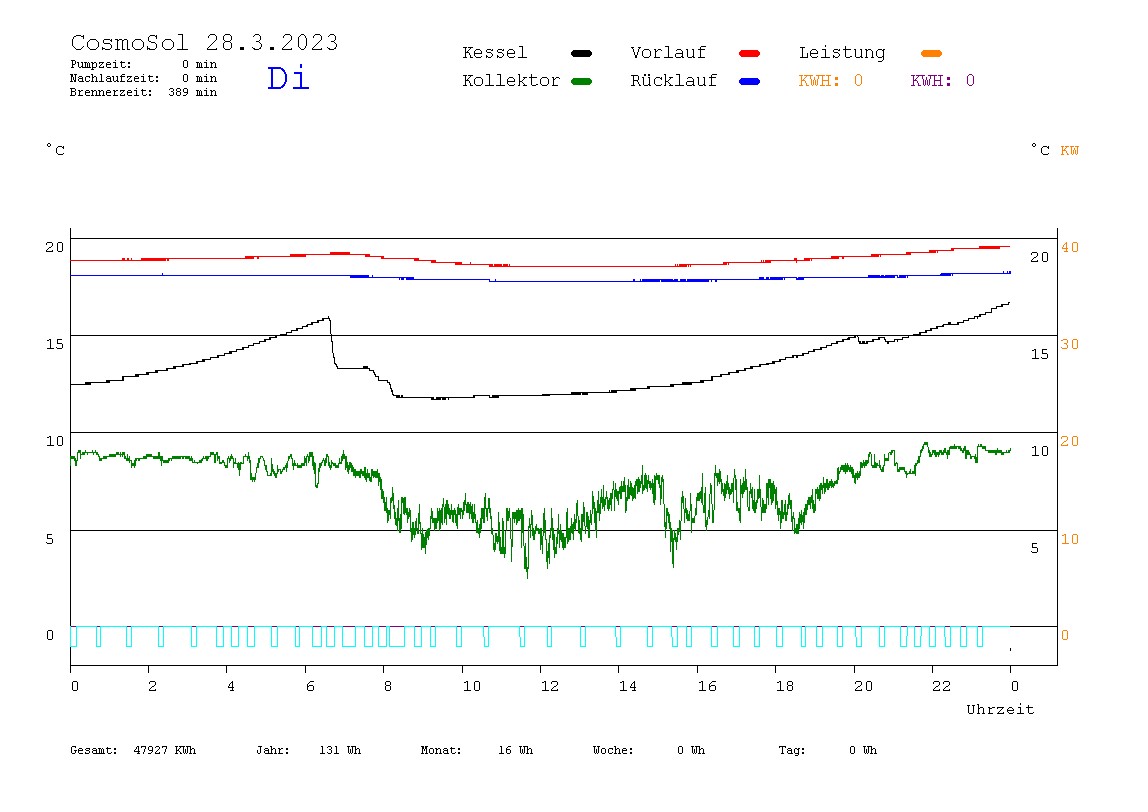Click the red Vorlauf legend swatch
This screenshot has width=1148, height=812.
[x=749, y=53]
